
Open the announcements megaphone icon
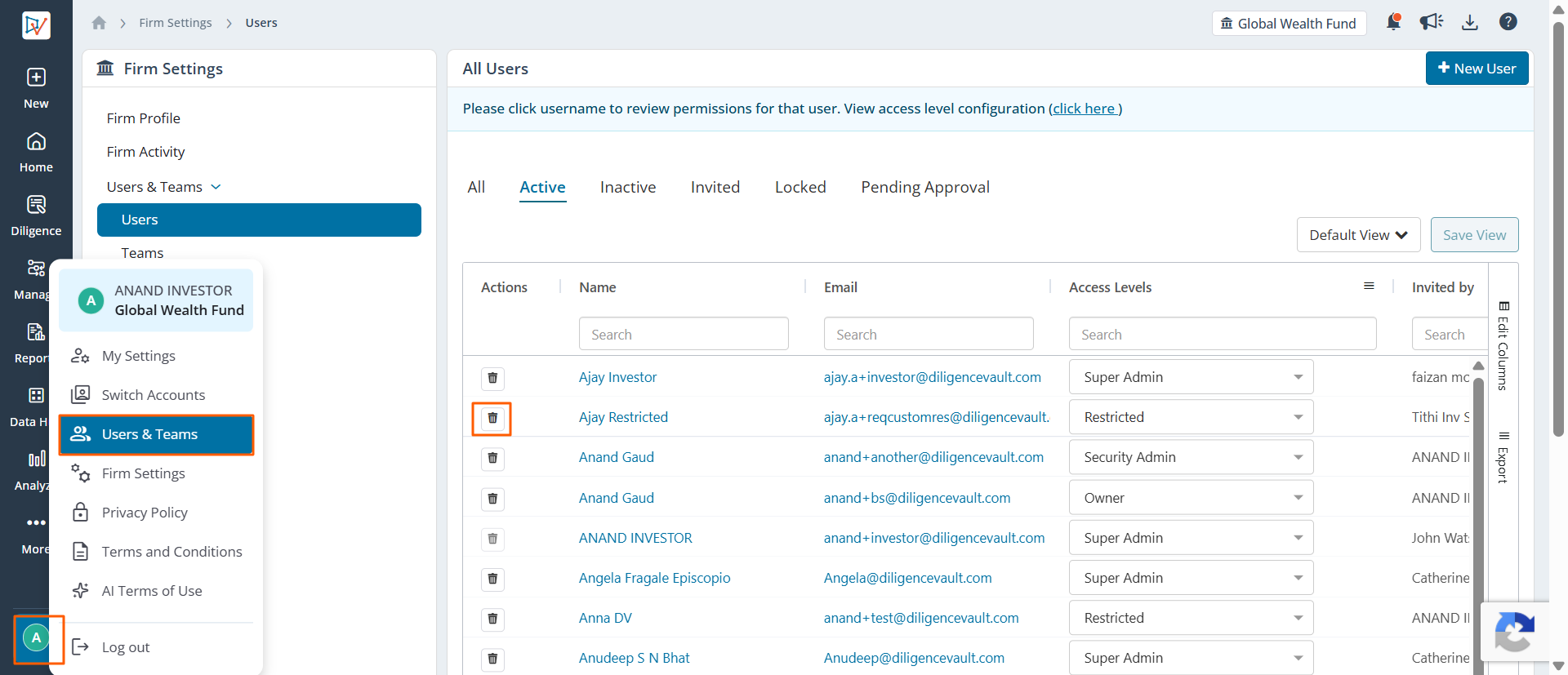(x=1431, y=22)
